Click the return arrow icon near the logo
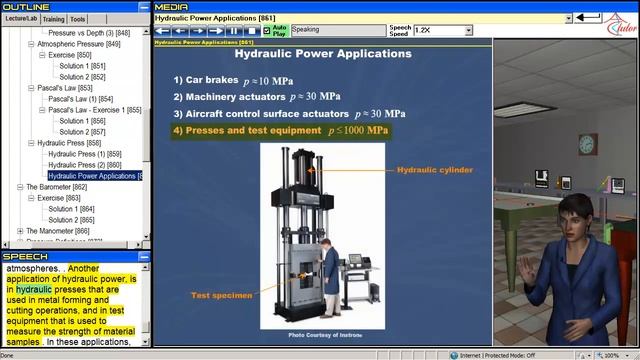 [588, 18]
